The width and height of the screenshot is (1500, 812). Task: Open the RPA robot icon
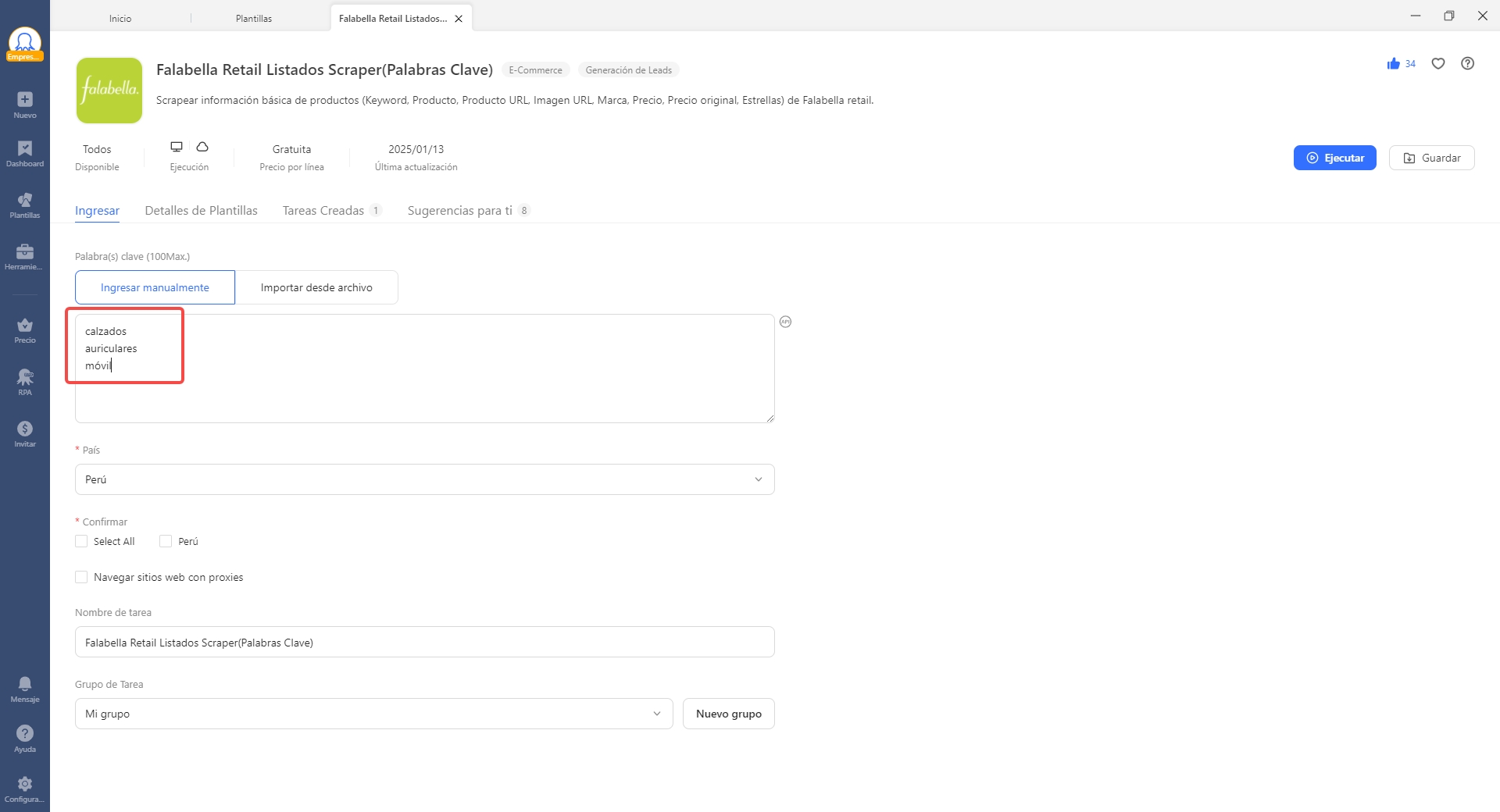point(25,378)
